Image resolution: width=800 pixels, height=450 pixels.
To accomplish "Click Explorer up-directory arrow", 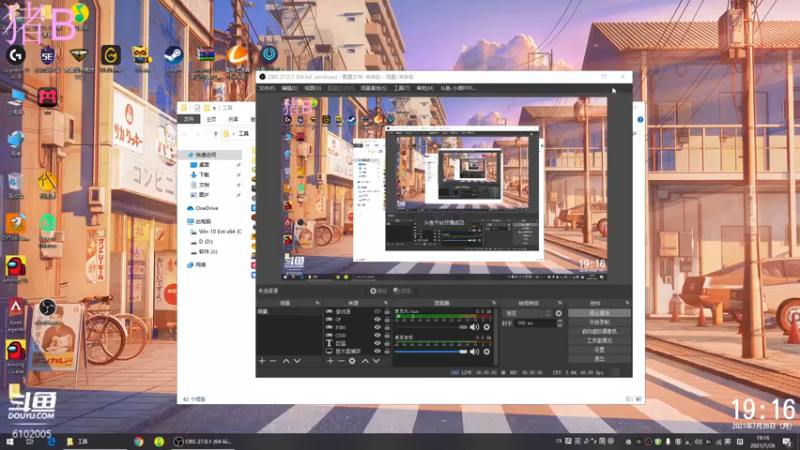I will (x=216, y=134).
